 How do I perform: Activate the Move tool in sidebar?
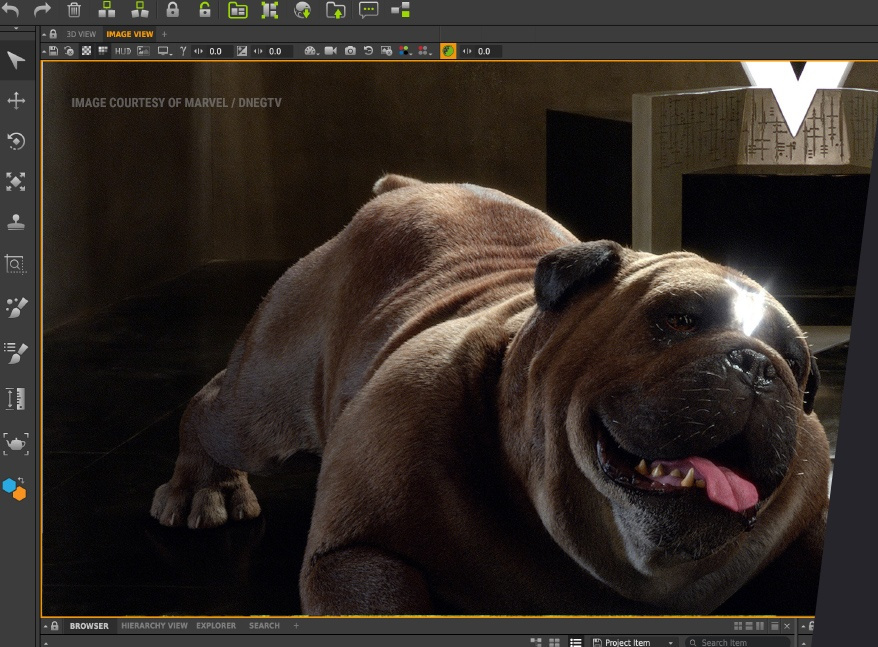(16, 101)
